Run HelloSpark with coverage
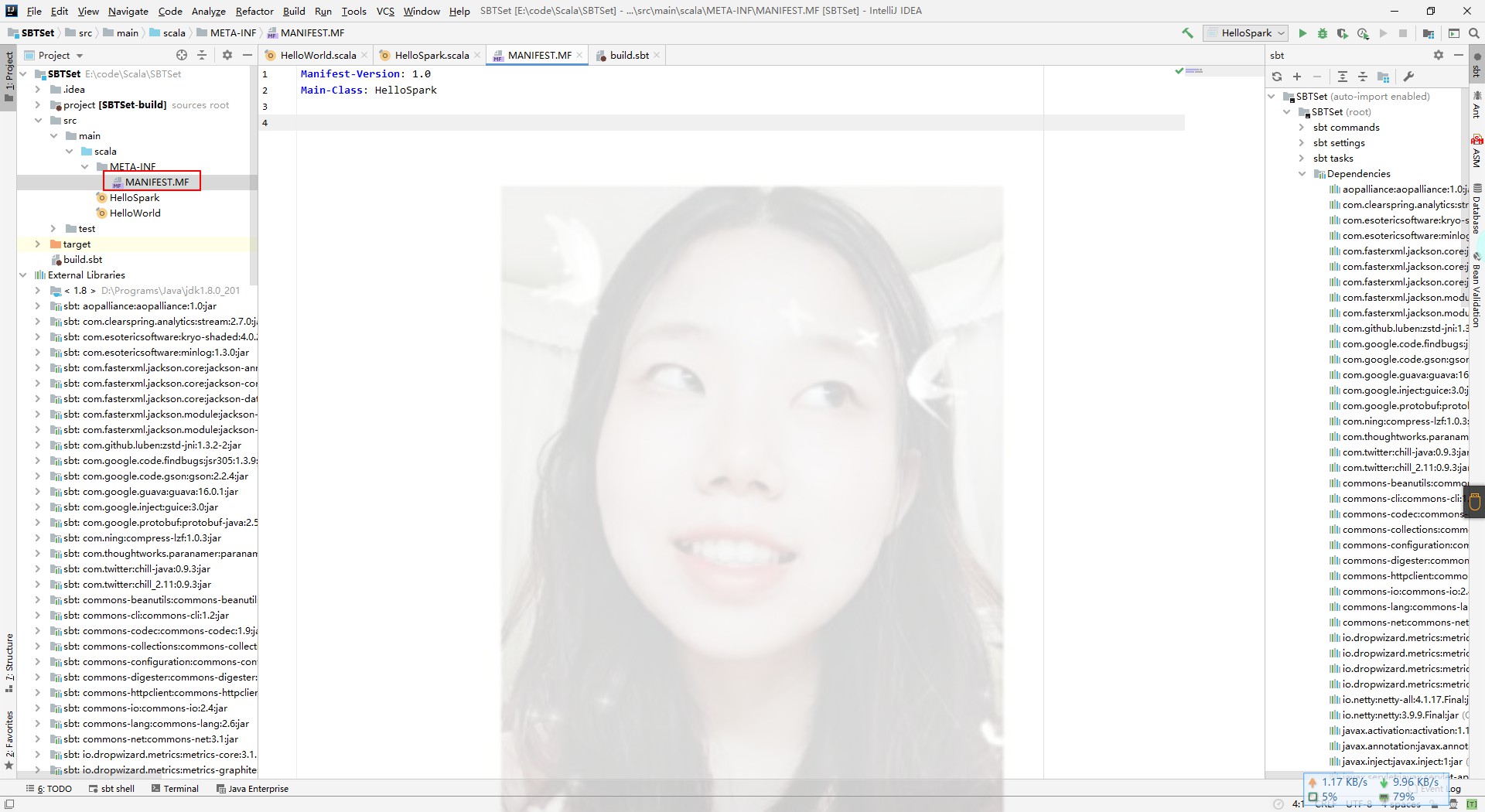 click(x=1343, y=33)
